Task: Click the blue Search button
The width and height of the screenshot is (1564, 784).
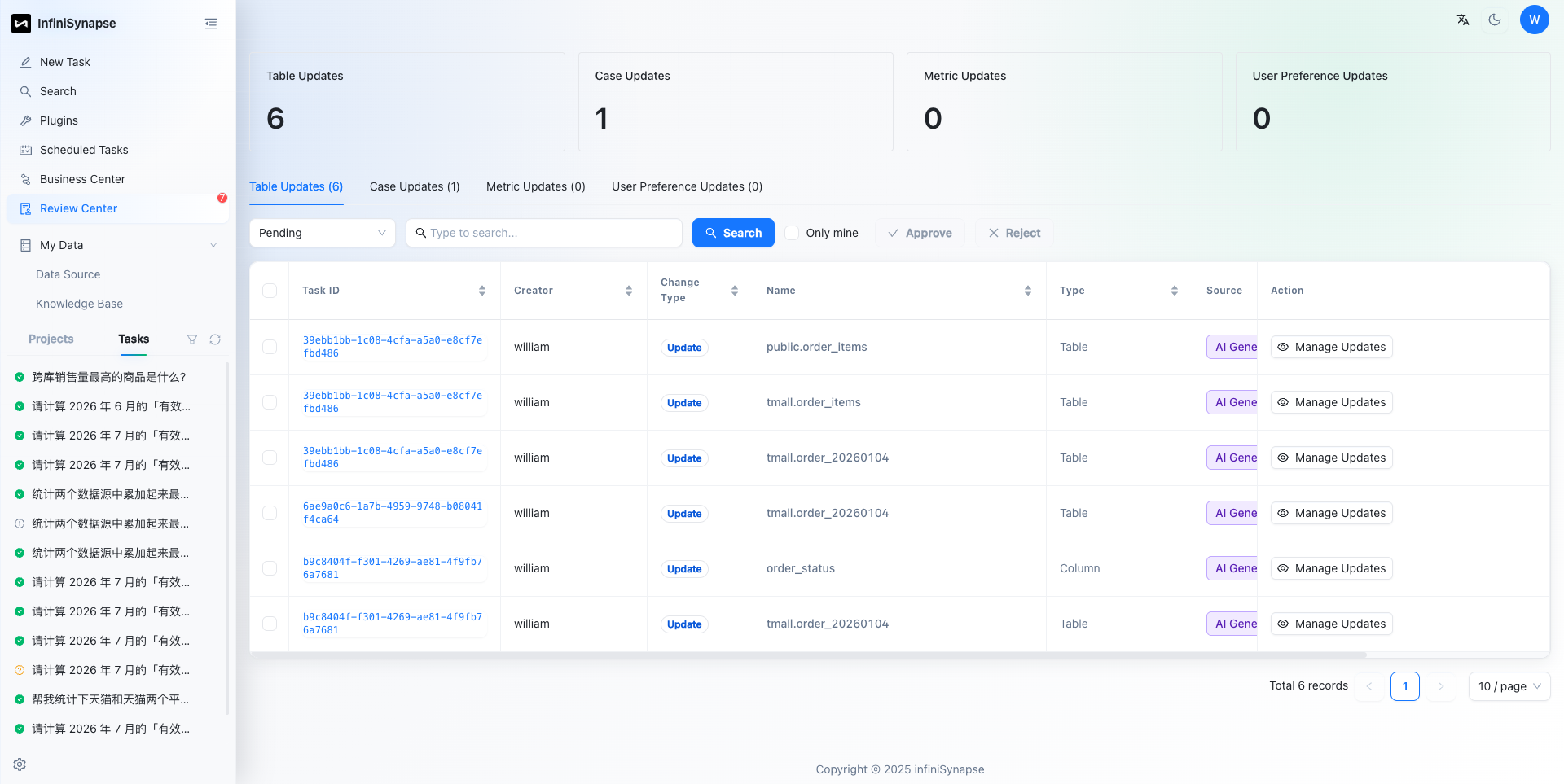Action: click(x=733, y=233)
